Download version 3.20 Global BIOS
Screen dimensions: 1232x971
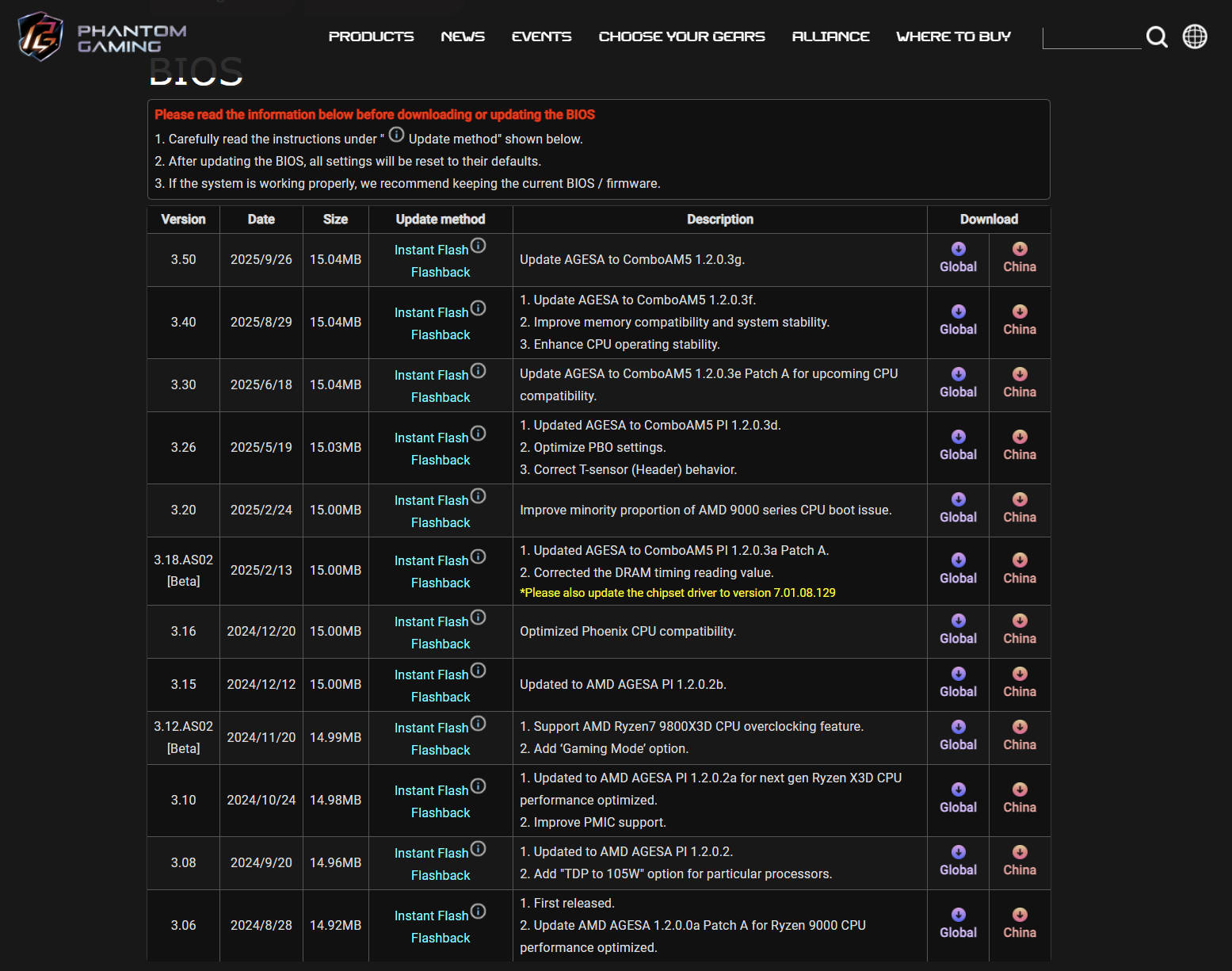[x=958, y=509]
